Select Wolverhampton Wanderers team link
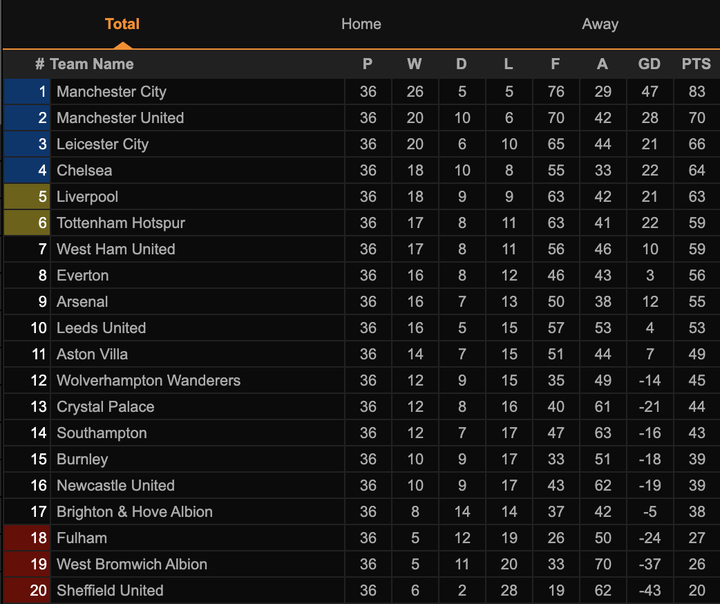Viewport: 720px width, 604px height. (x=148, y=380)
